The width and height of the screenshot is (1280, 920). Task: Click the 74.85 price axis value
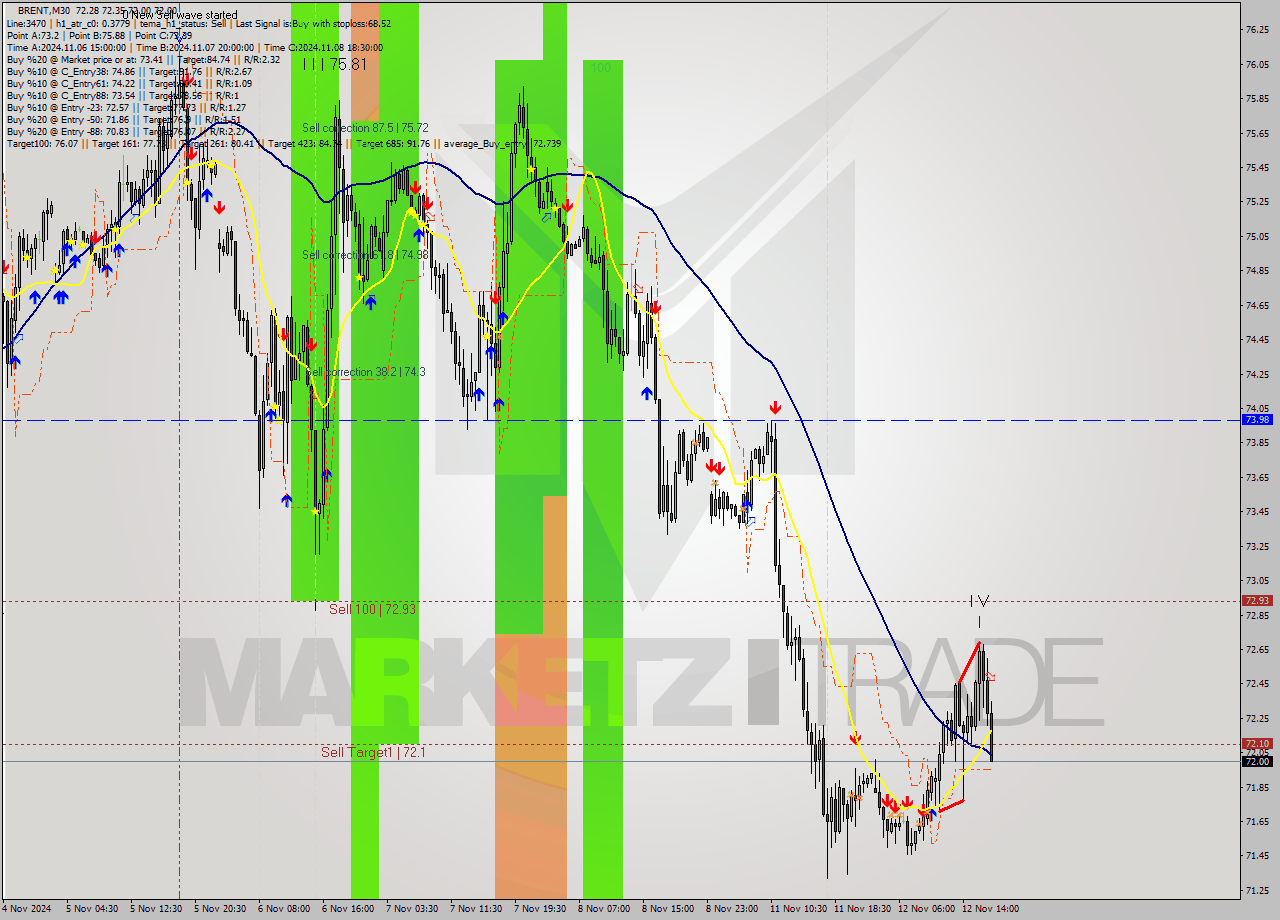click(1257, 271)
